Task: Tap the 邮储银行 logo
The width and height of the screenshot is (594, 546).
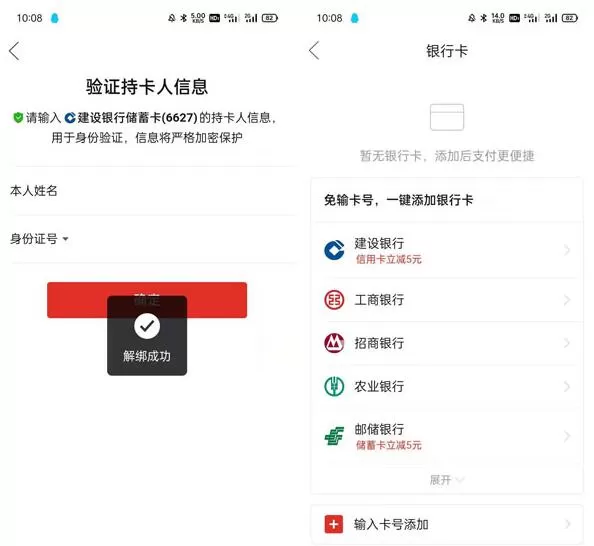Action: [x=334, y=436]
